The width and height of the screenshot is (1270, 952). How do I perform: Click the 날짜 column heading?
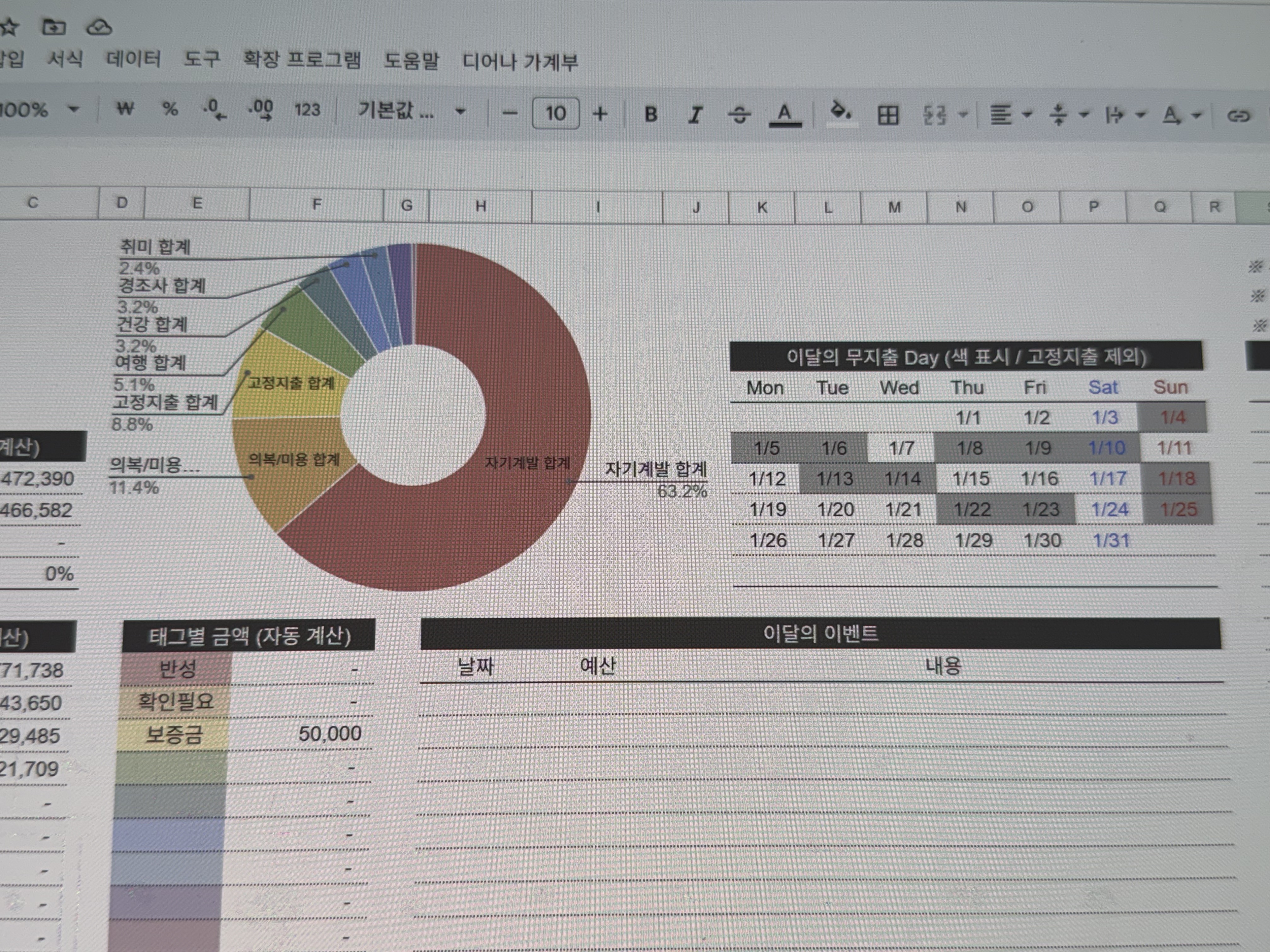click(475, 666)
